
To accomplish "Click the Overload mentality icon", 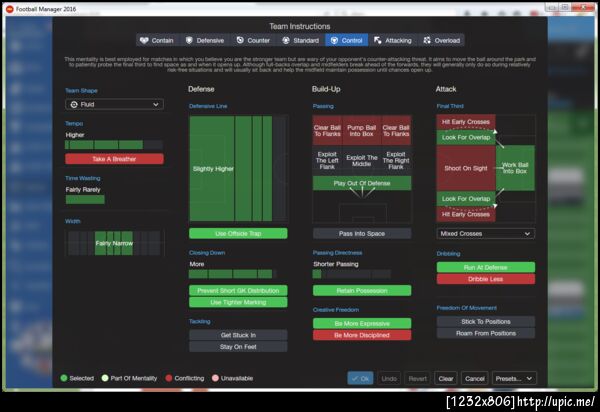I will point(427,40).
